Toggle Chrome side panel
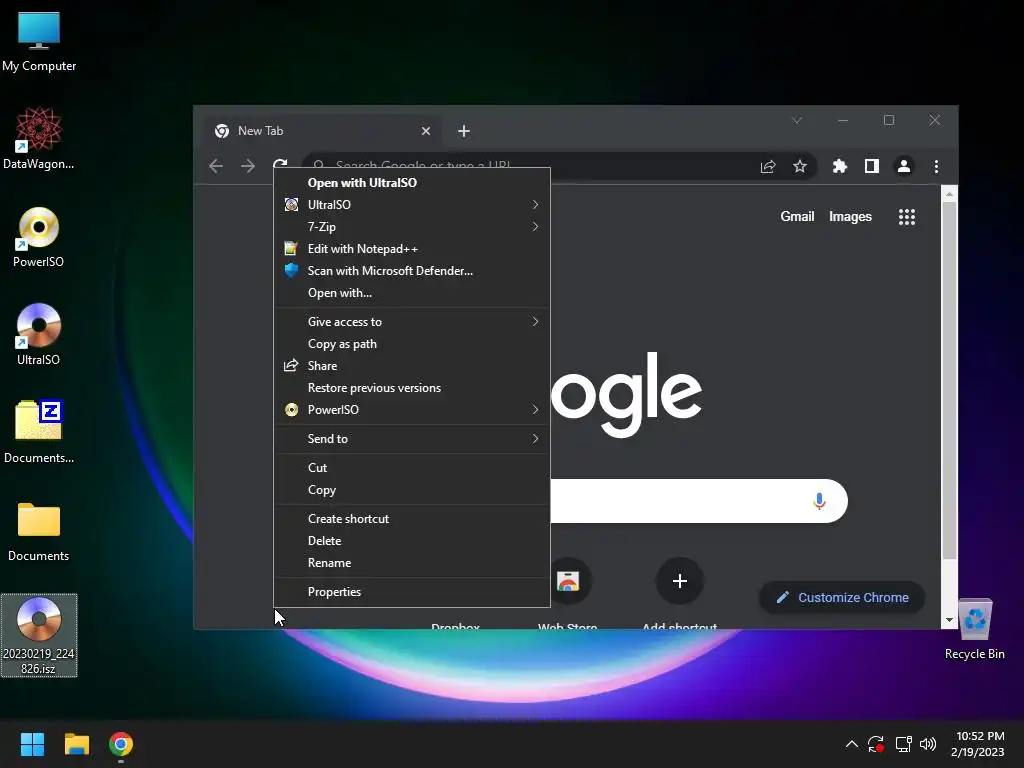 tap(872, 167)
